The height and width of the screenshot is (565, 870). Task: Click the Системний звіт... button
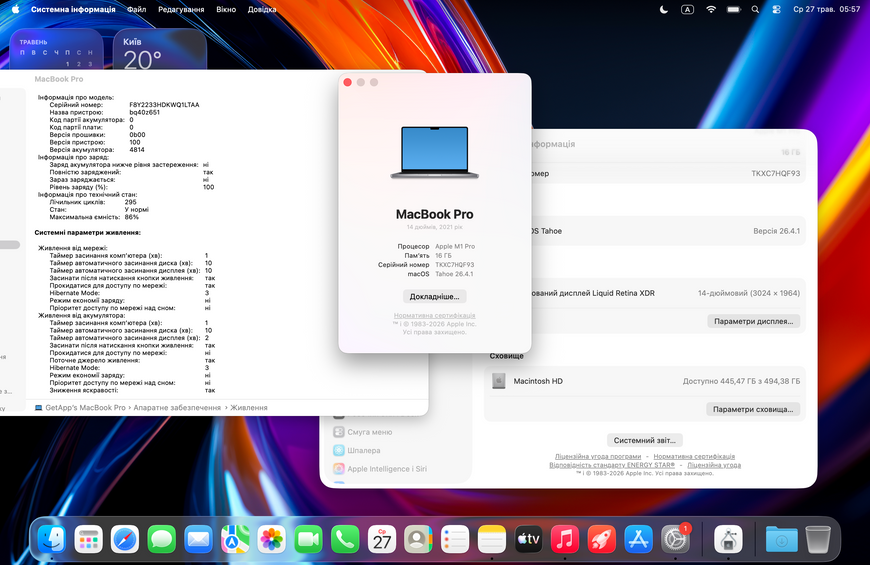click(645, 440)
